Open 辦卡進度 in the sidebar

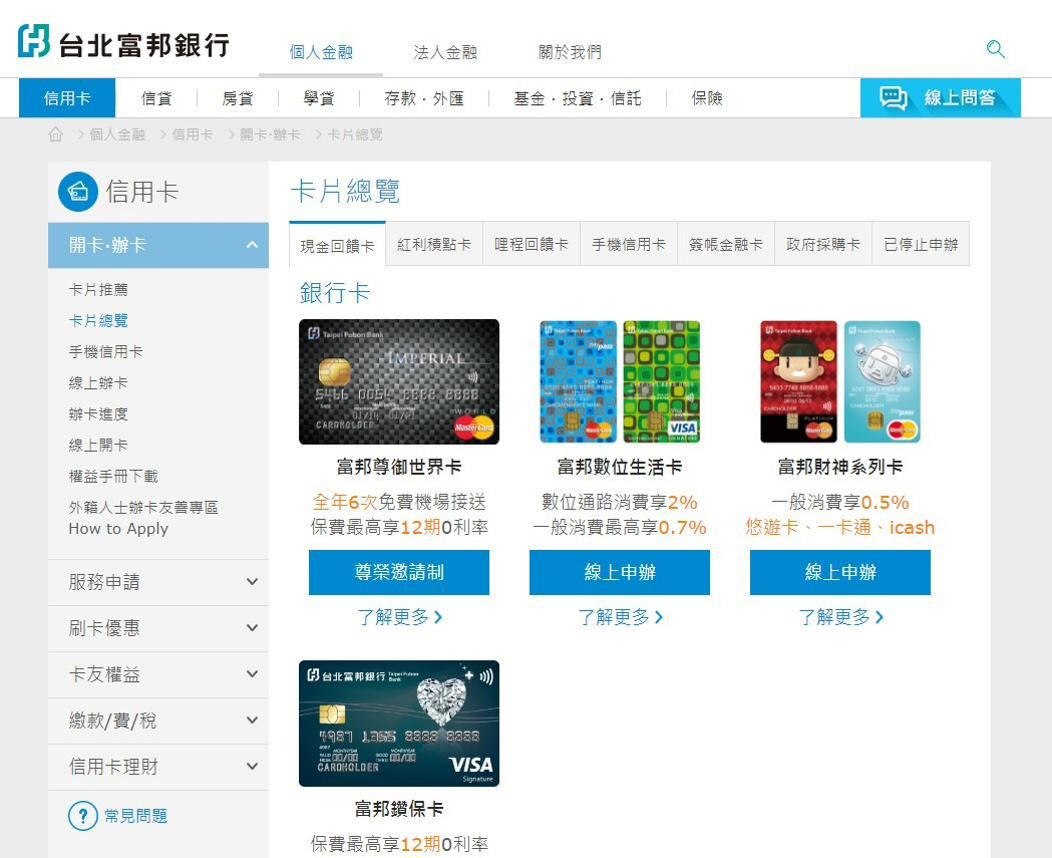coord(98,414)
